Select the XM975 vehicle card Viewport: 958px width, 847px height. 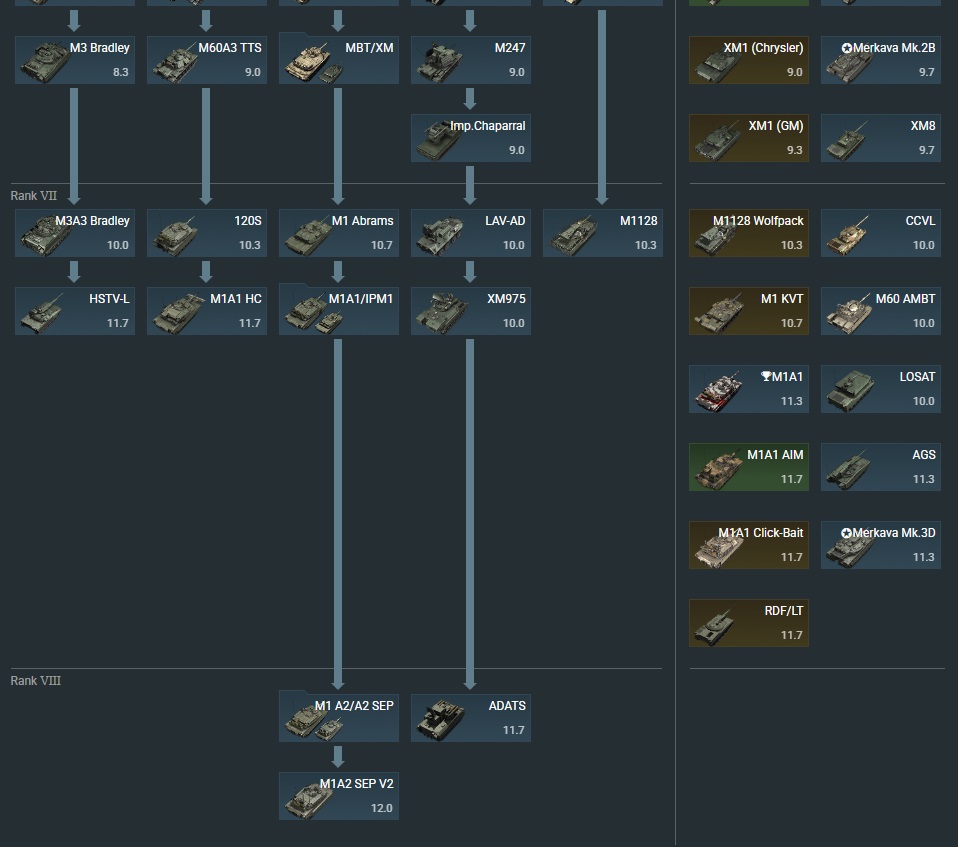click(x=470, y=310)
